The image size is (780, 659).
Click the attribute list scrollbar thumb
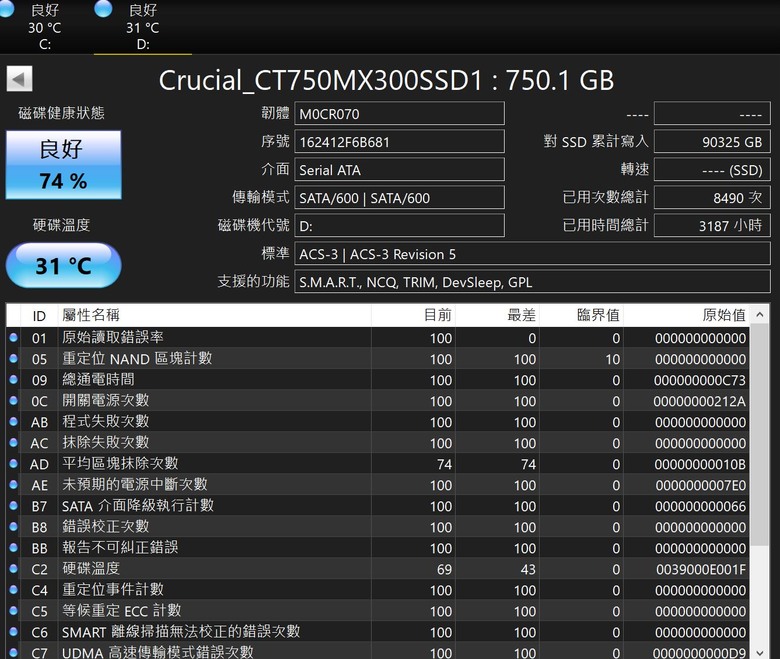click(x=760, y=435)
